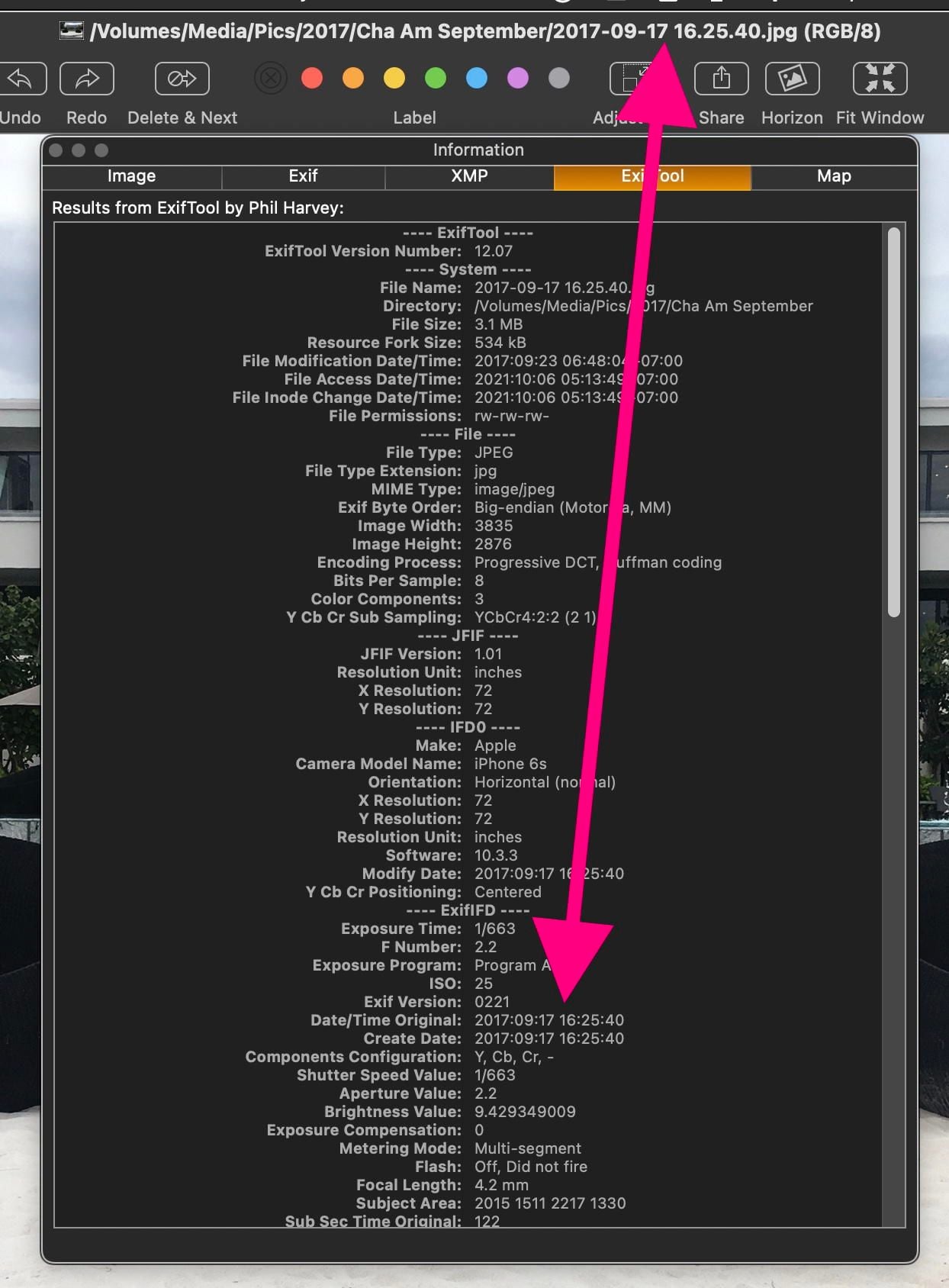Switch to the Exif tab
The height and width of the screenshot is (1288, 949).
pyautogui.click(x=303, y=176)
